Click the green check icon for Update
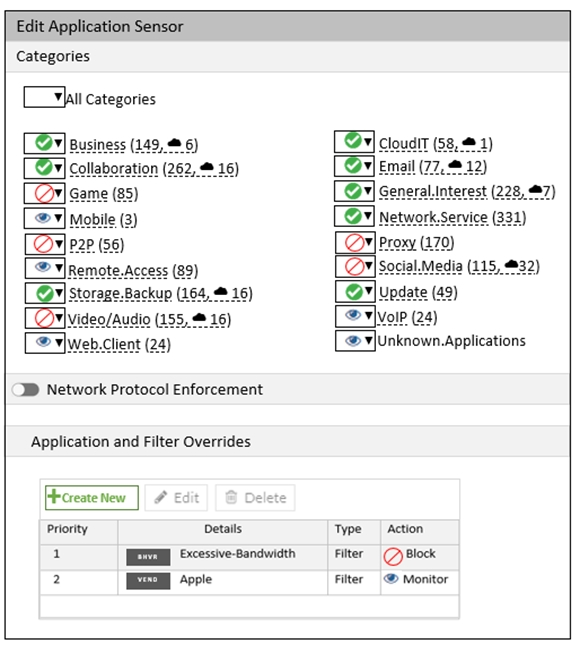The image size is (580, 652). [x=354, y=291]
